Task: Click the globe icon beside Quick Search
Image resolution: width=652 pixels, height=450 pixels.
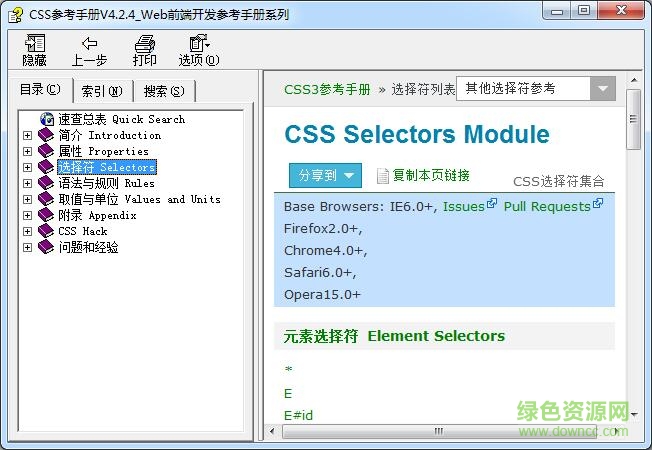Action: tap(47, 119)
